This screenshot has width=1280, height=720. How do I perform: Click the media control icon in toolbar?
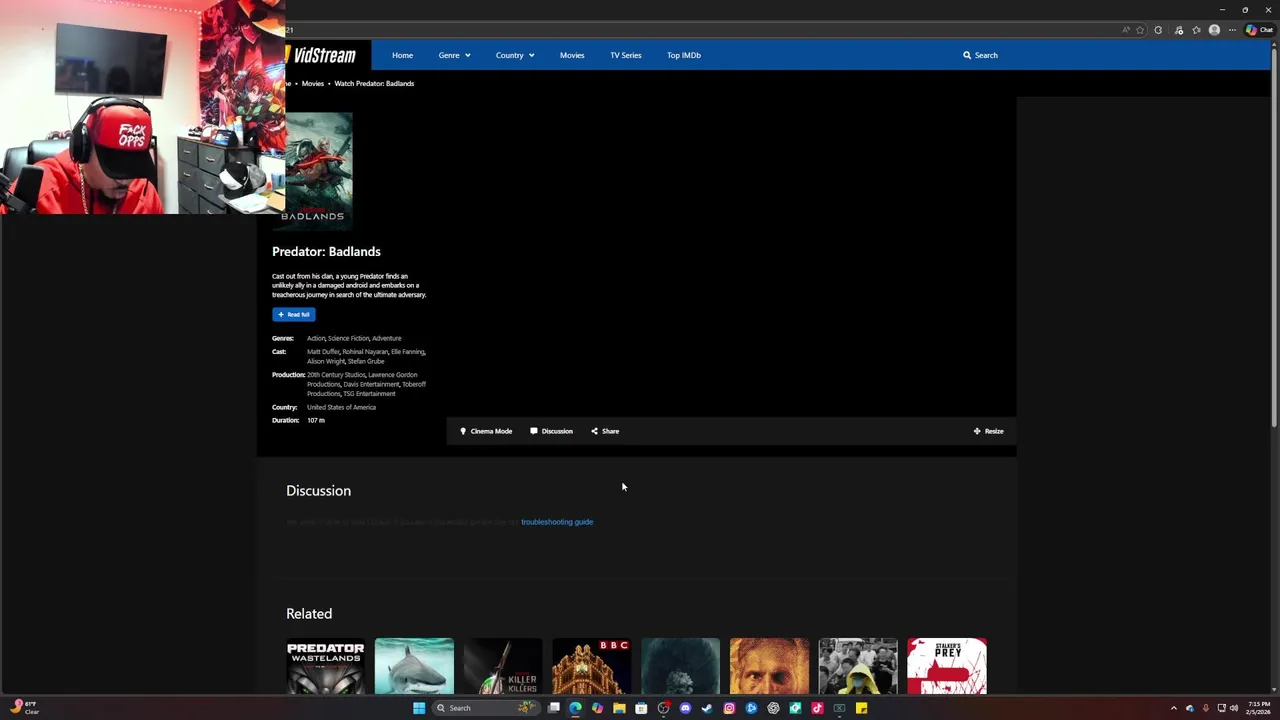click(1179, 30)
